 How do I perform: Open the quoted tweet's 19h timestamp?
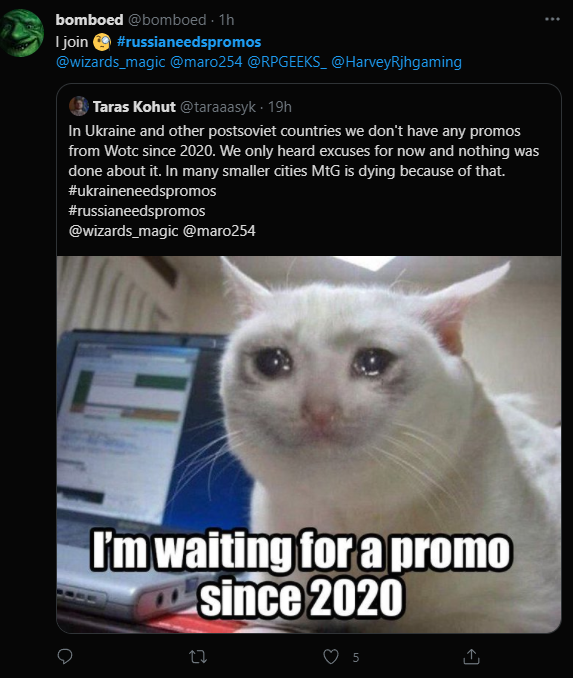[279, 107]
